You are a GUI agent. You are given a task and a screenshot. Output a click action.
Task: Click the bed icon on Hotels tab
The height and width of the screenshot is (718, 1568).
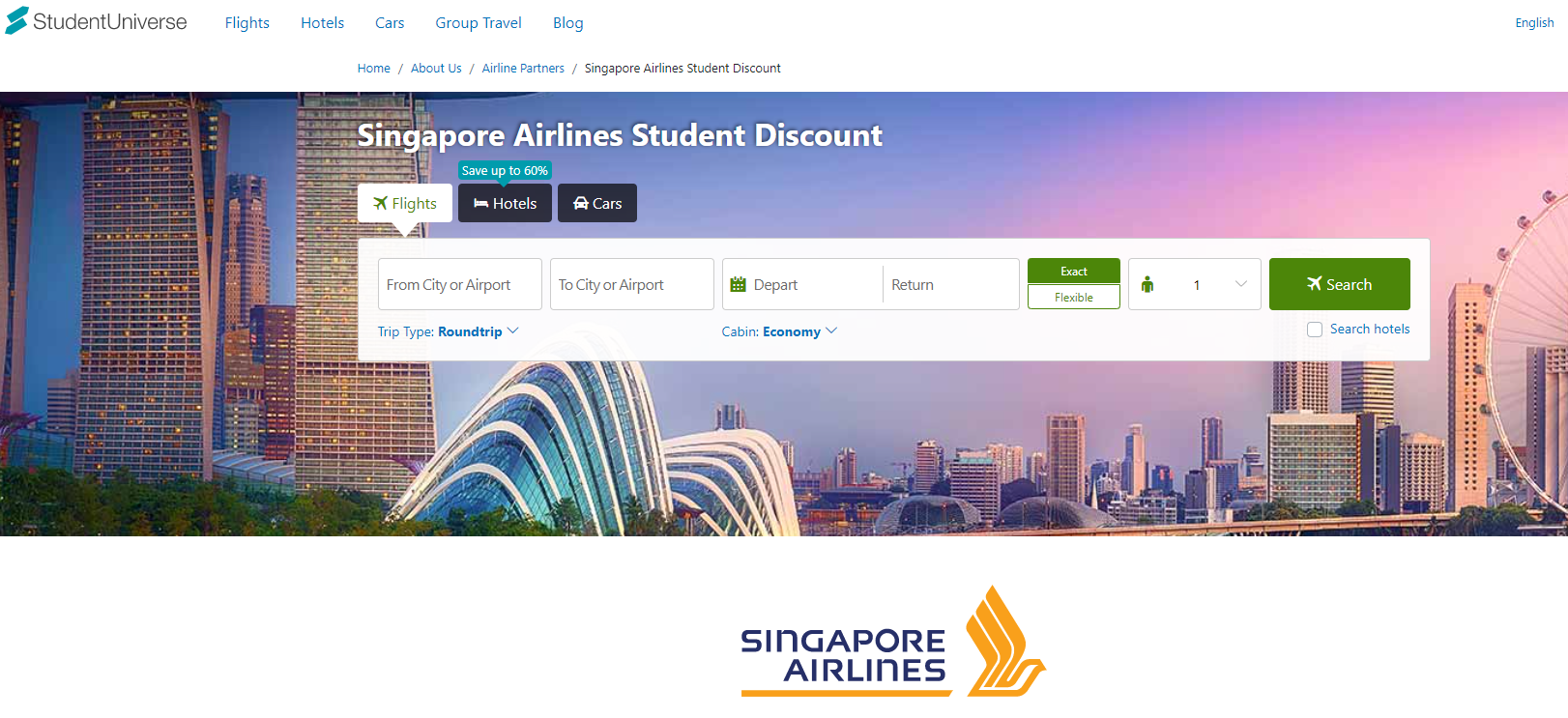tap(480, 203)
